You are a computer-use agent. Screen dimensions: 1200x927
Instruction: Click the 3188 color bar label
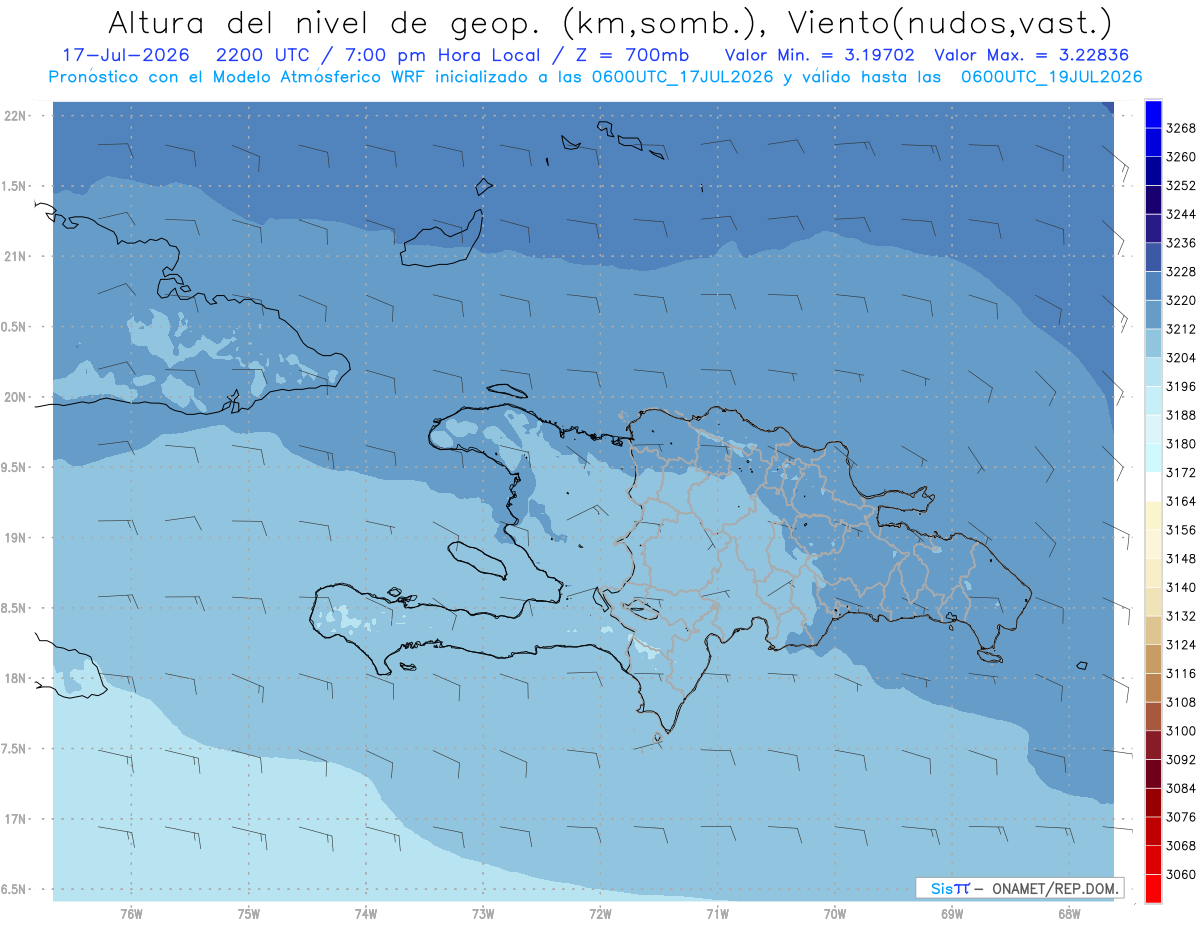pos(1180,415)
